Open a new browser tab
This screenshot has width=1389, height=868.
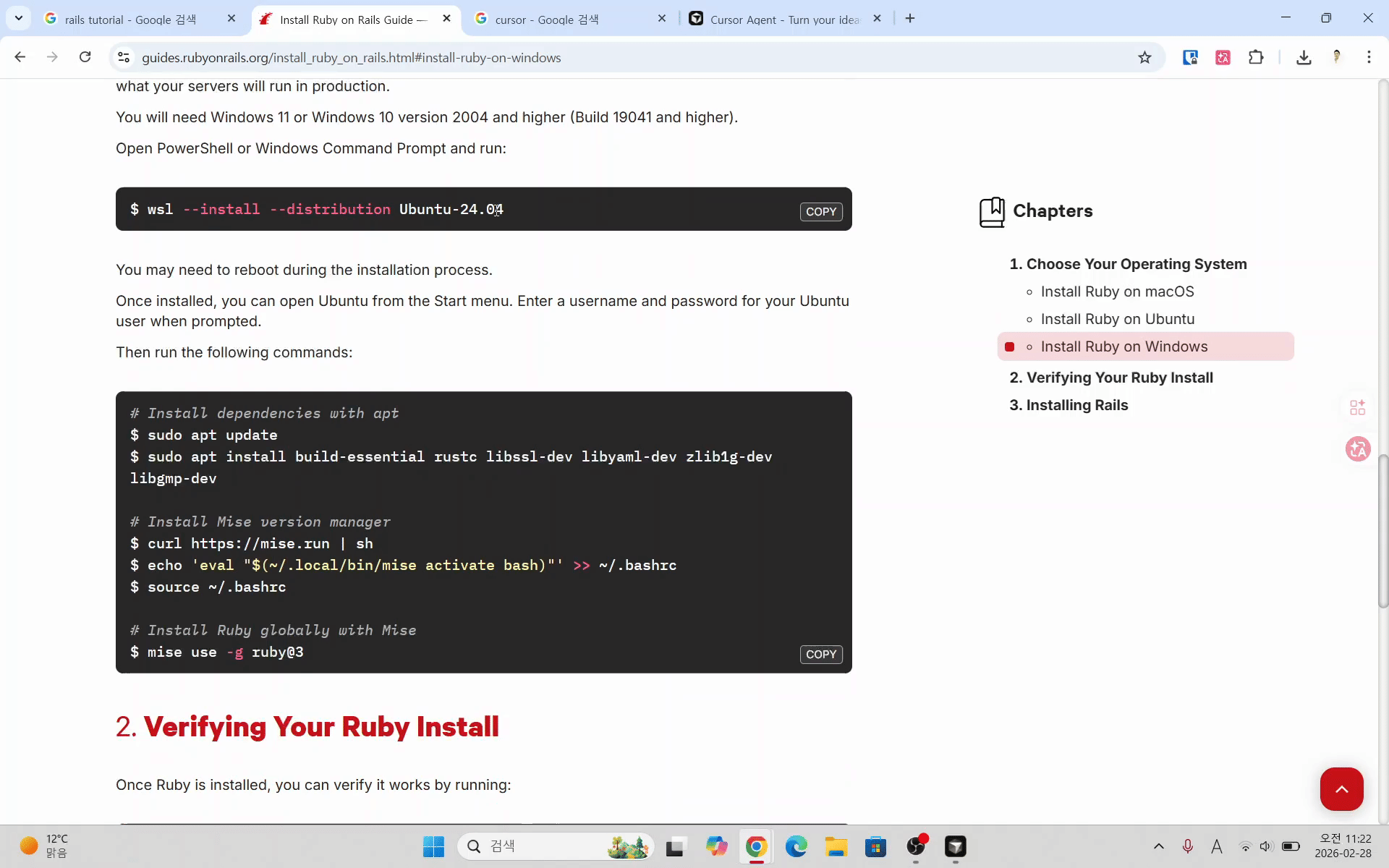click(910, 18)
